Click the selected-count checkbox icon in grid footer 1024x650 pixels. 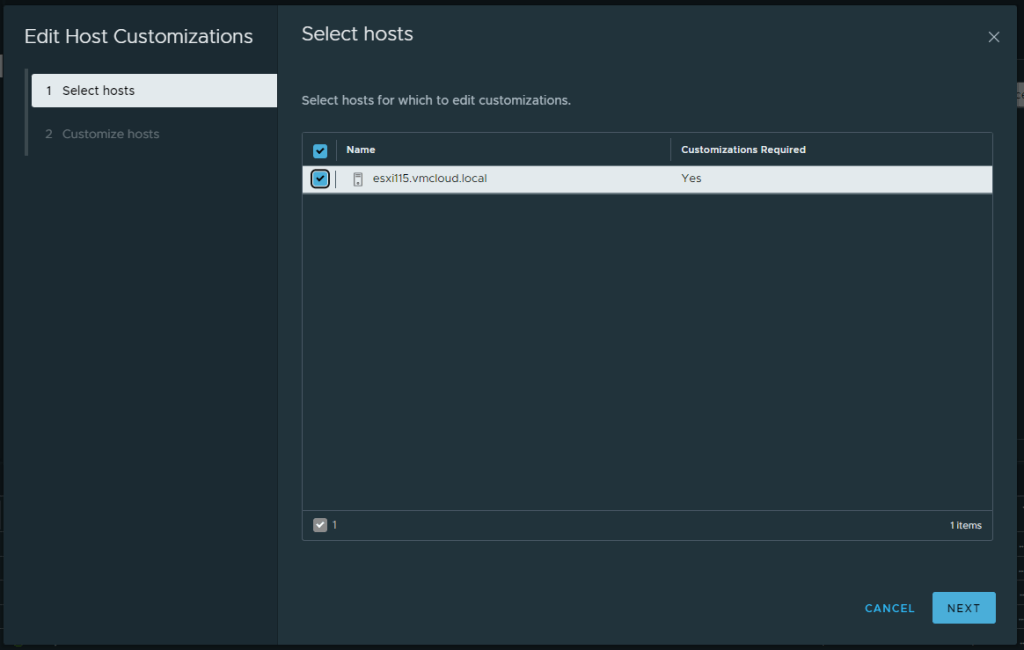[x=320, y=525]
